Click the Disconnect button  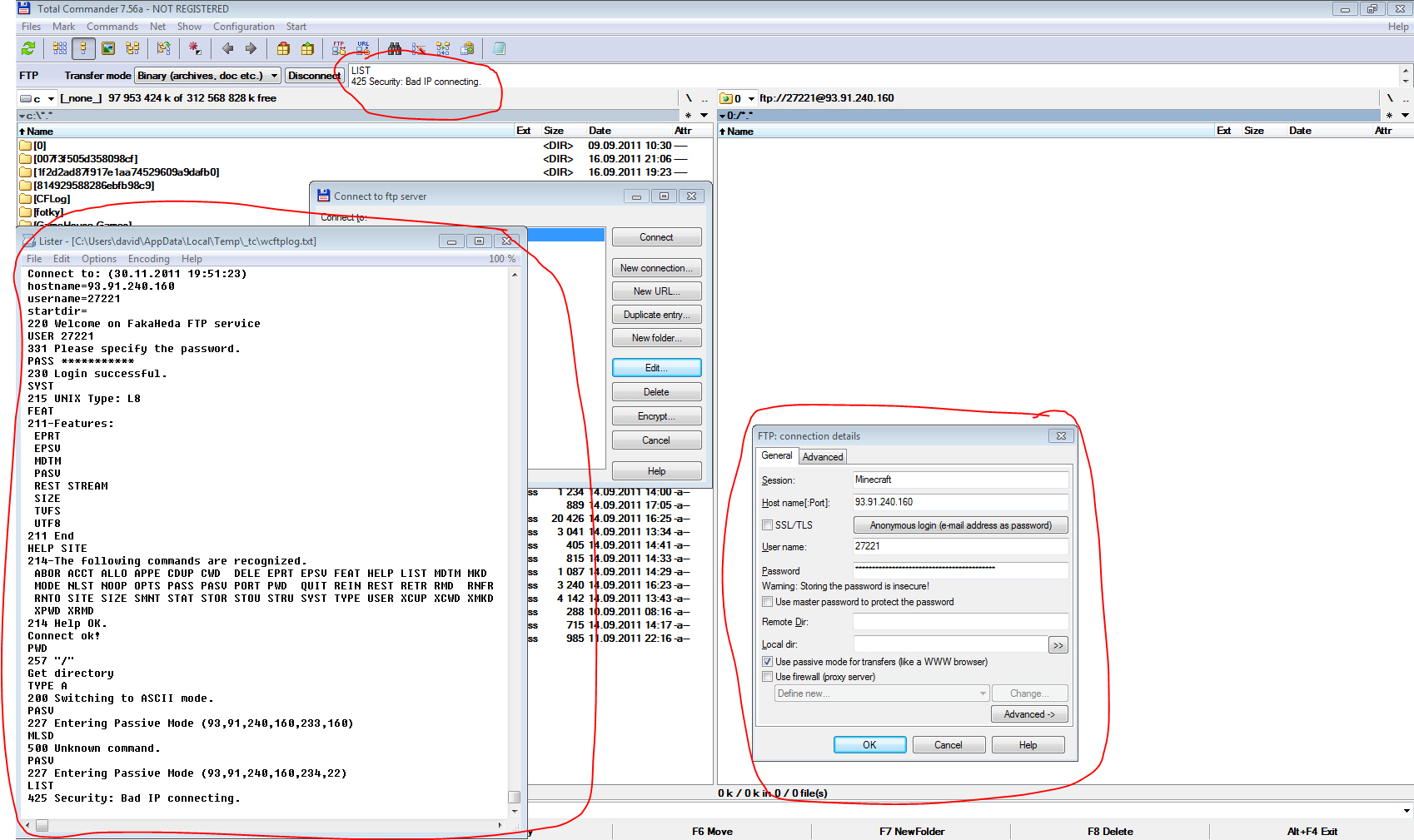(x=314, y=76)
